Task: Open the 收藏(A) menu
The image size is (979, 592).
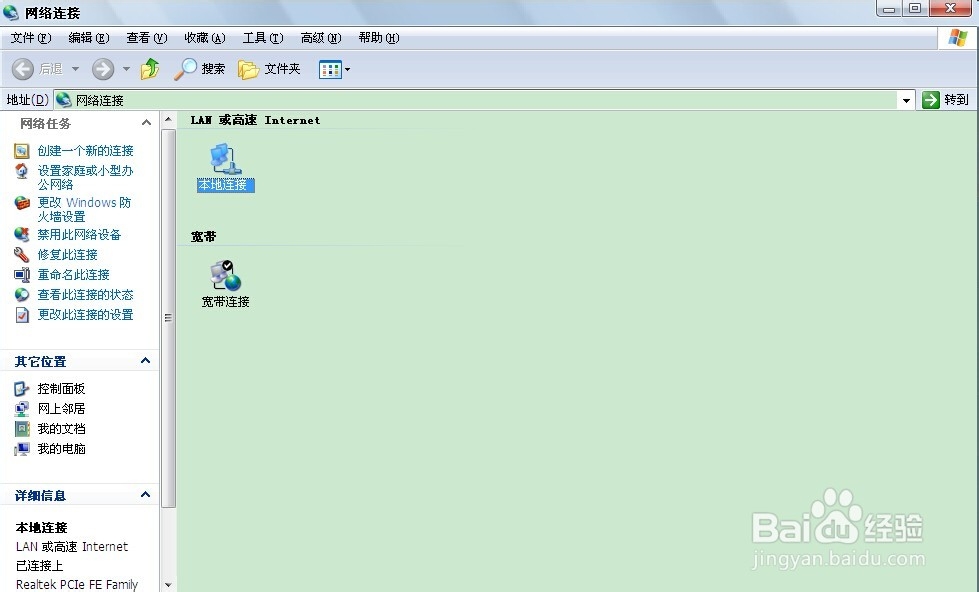Action: 205,38
